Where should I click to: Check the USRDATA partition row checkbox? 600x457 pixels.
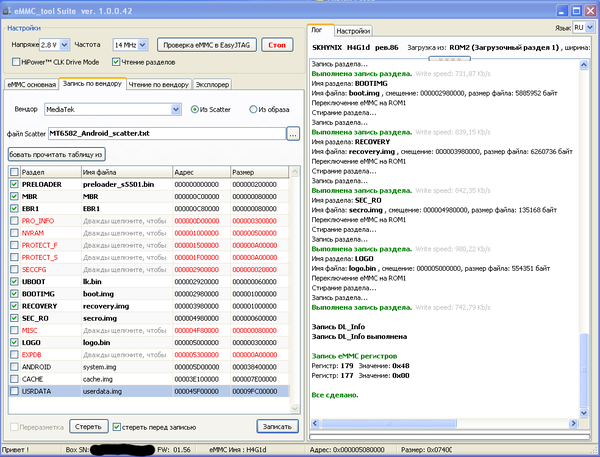coord(13,391)
